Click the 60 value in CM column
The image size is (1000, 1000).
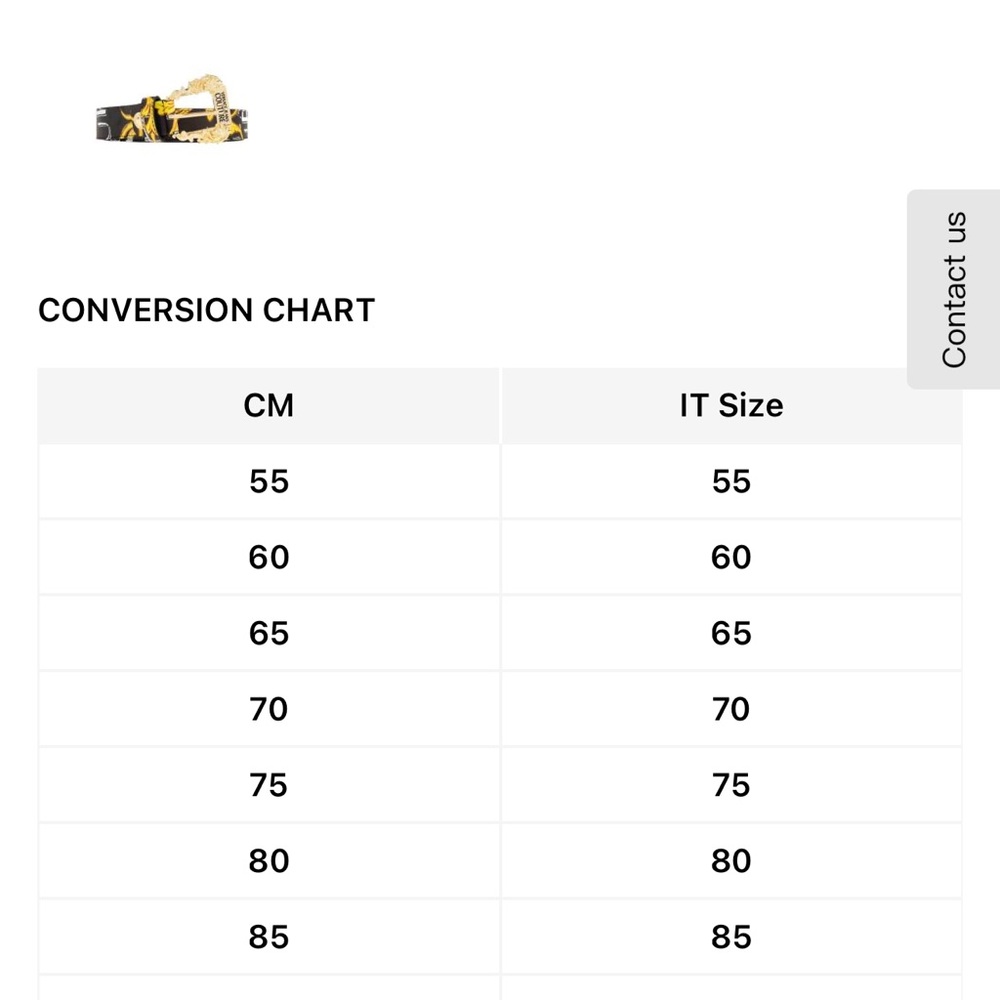point(268,557)
